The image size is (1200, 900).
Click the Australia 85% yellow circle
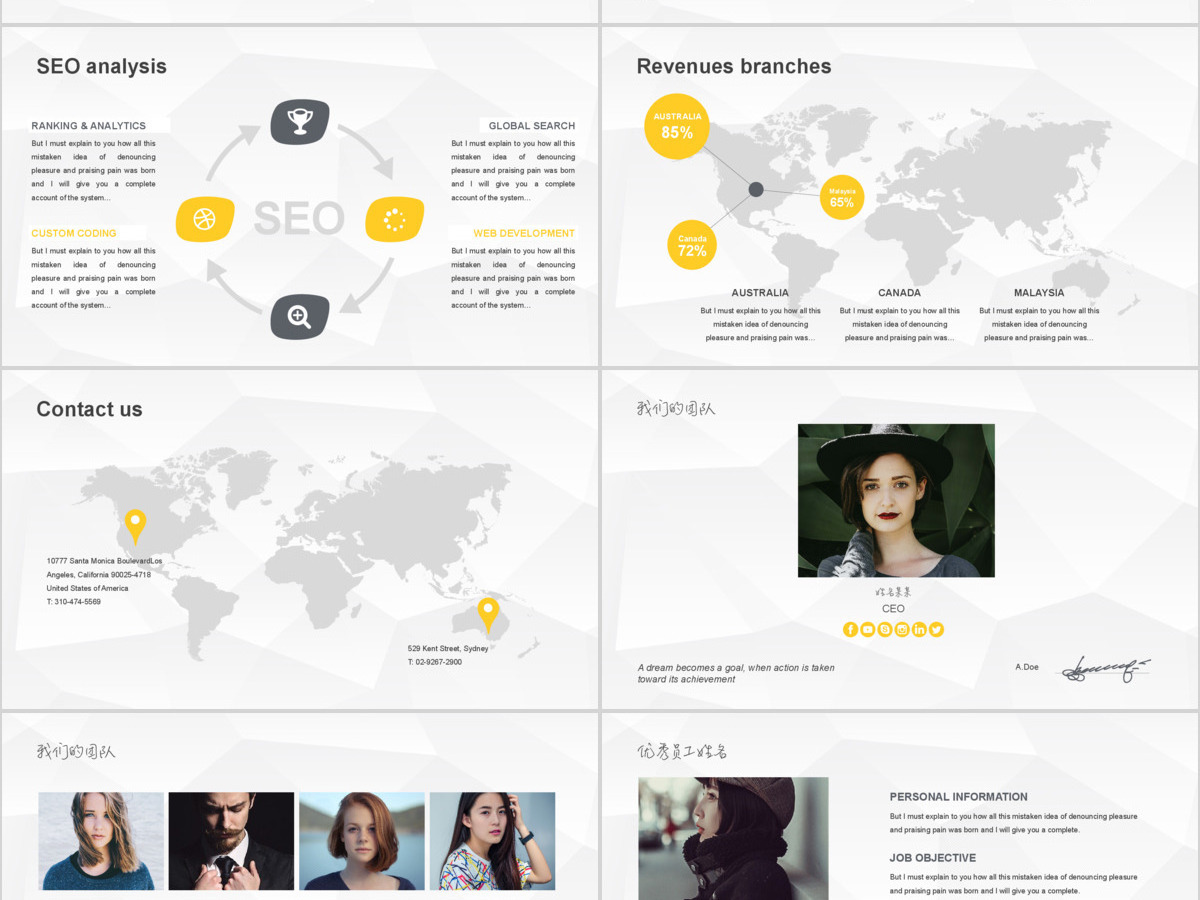[677, 126]
